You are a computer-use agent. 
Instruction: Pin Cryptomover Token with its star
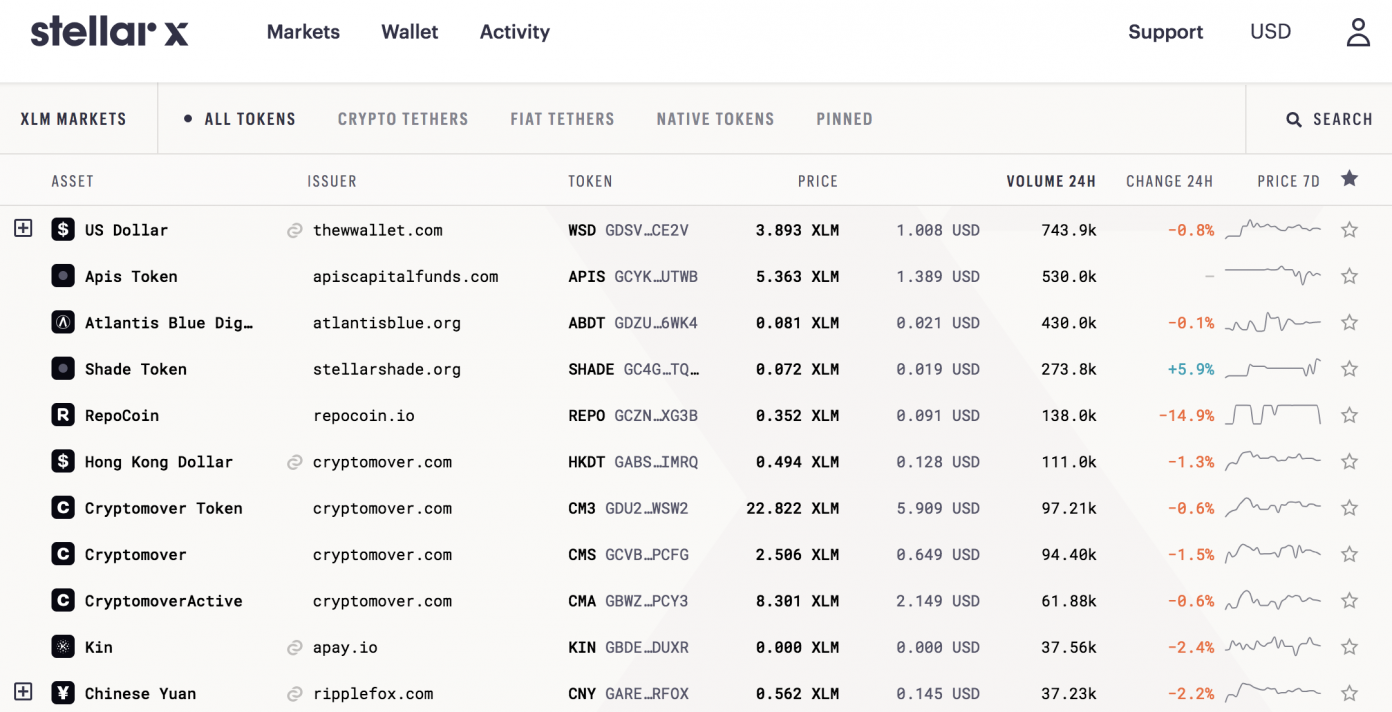(x=1349, y=508)
